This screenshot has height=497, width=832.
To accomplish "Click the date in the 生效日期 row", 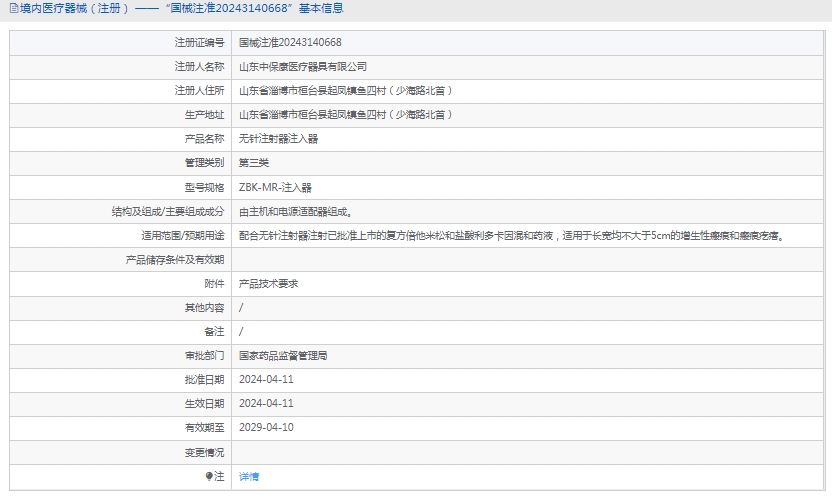I will pos(266,404).
